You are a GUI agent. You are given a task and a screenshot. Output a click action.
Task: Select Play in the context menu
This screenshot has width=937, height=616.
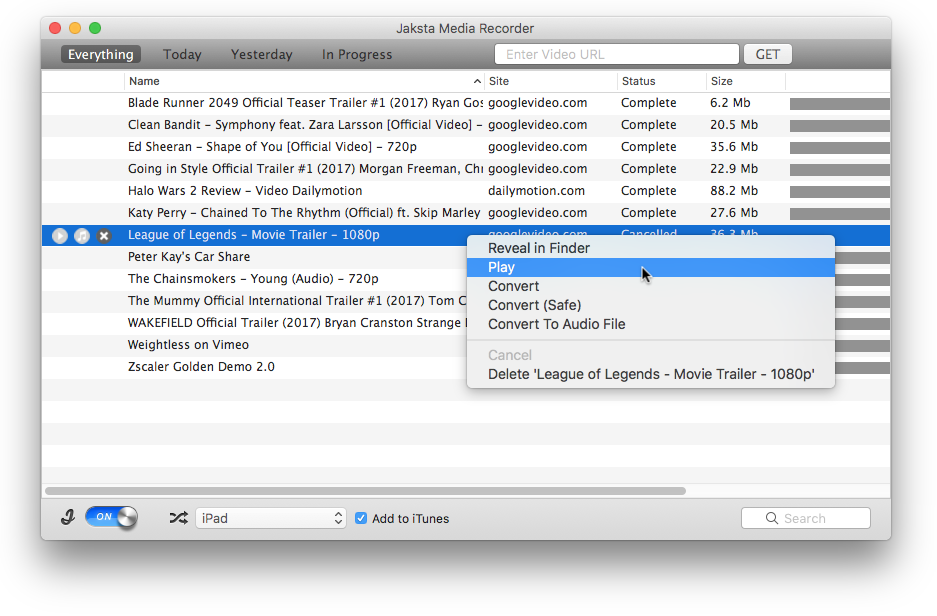pyautogui.click(x=651, y=267)
